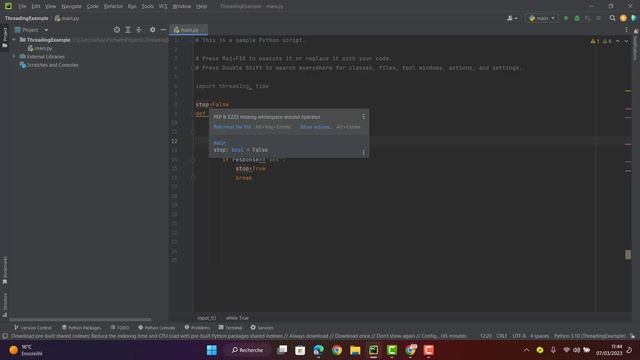Click PyCharm app logo in title bar

coord(8,6)
